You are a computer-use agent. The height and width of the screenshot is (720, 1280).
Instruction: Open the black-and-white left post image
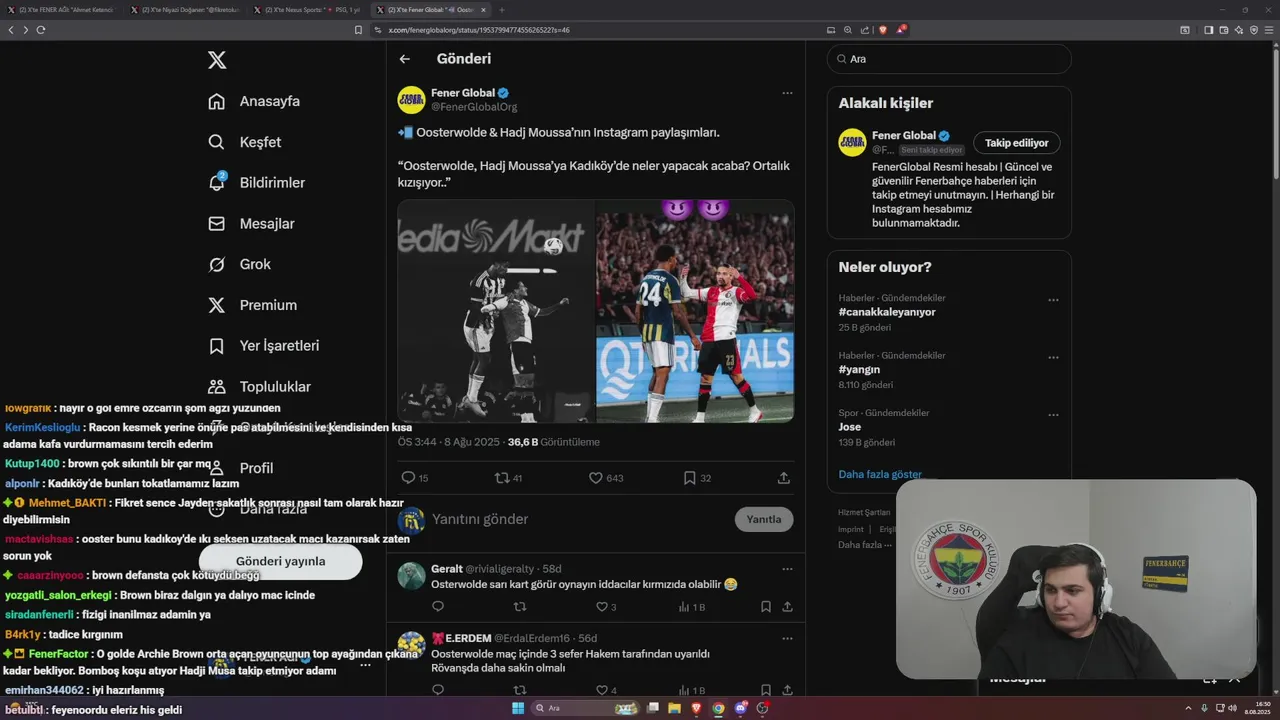[x=496, y=311]
